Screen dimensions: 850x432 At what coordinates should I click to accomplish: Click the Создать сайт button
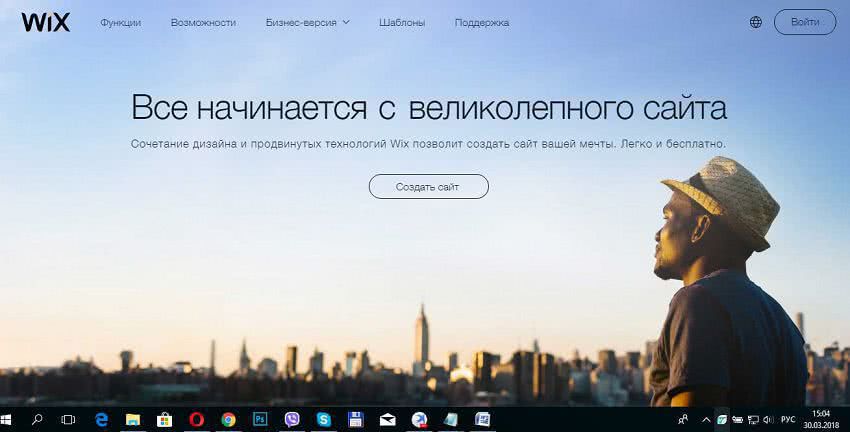point(428,187)
